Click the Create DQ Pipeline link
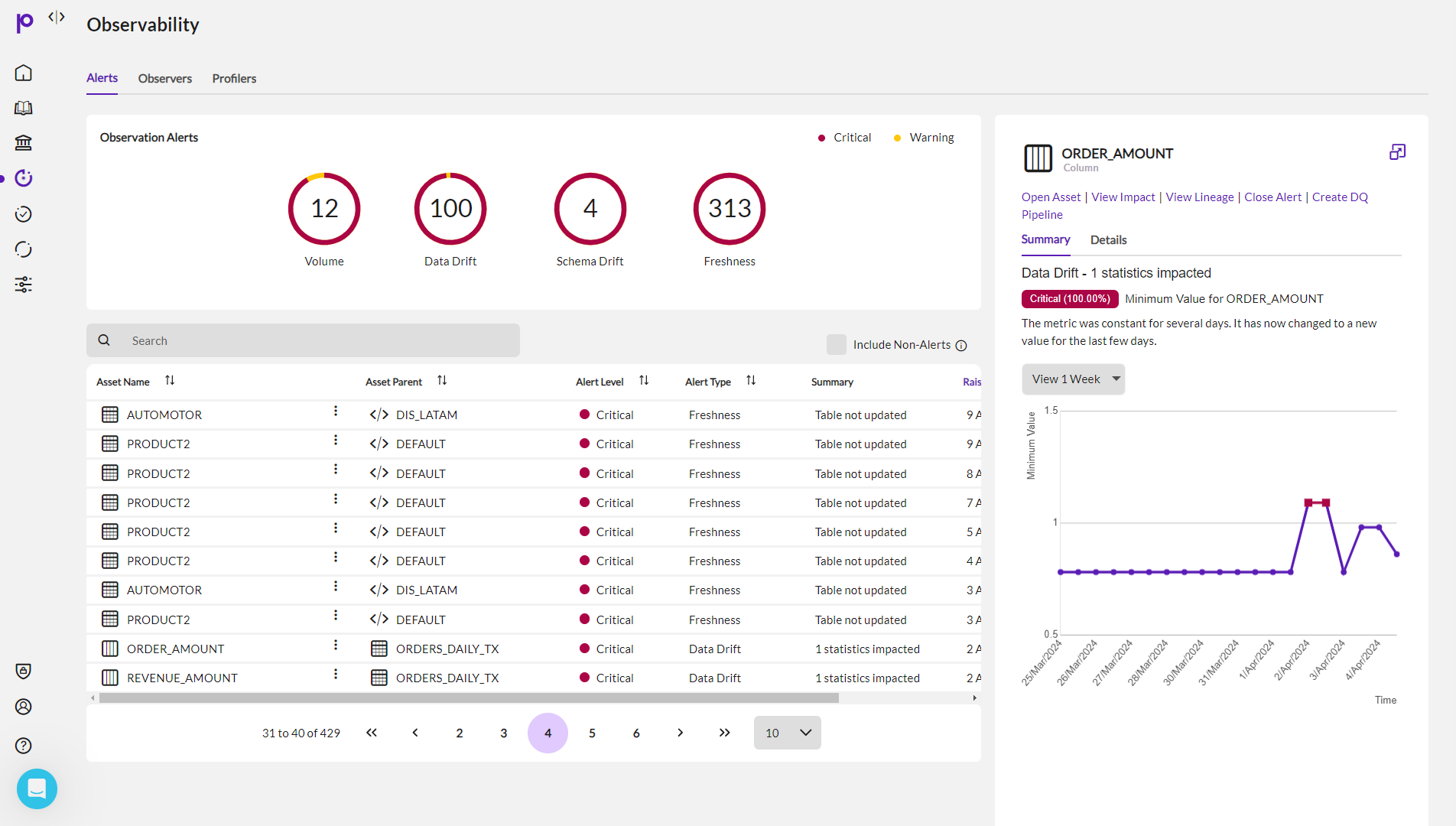The height and width of the screenshot is (826, 1456). coord(1340,197)
